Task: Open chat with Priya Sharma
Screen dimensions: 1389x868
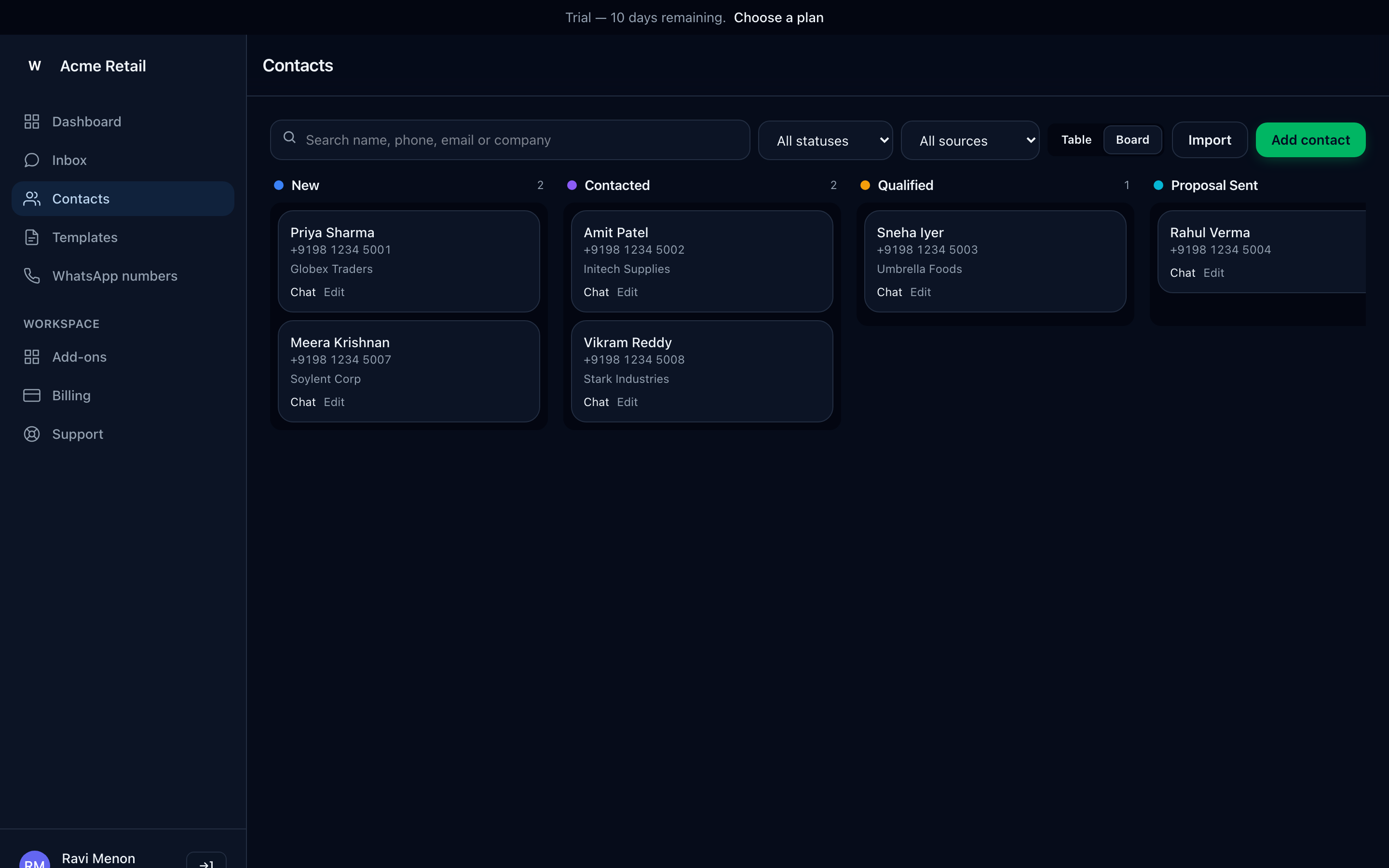Action: click(x=302, y=292)
